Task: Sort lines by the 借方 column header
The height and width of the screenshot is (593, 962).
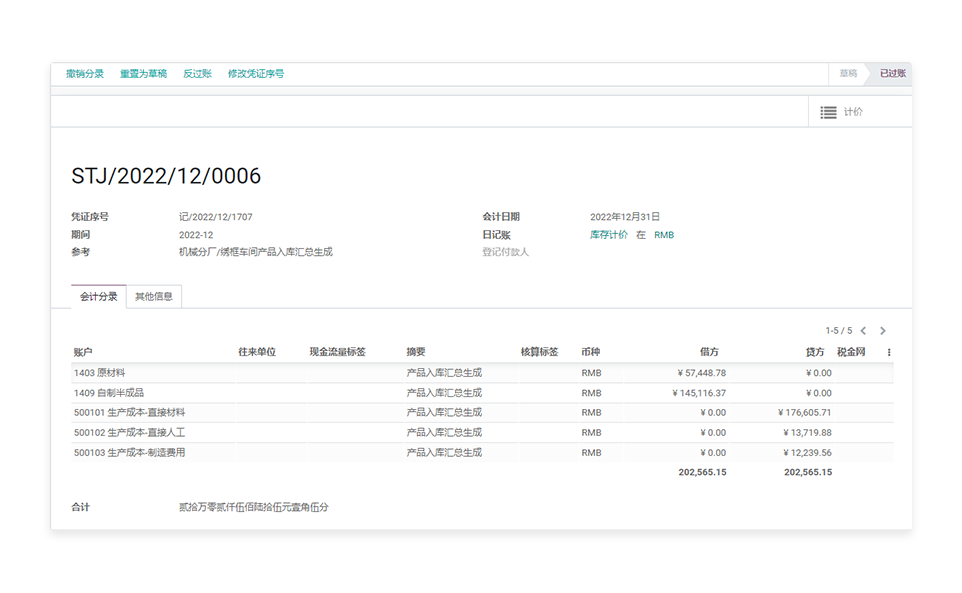Action: coord(709,353)
